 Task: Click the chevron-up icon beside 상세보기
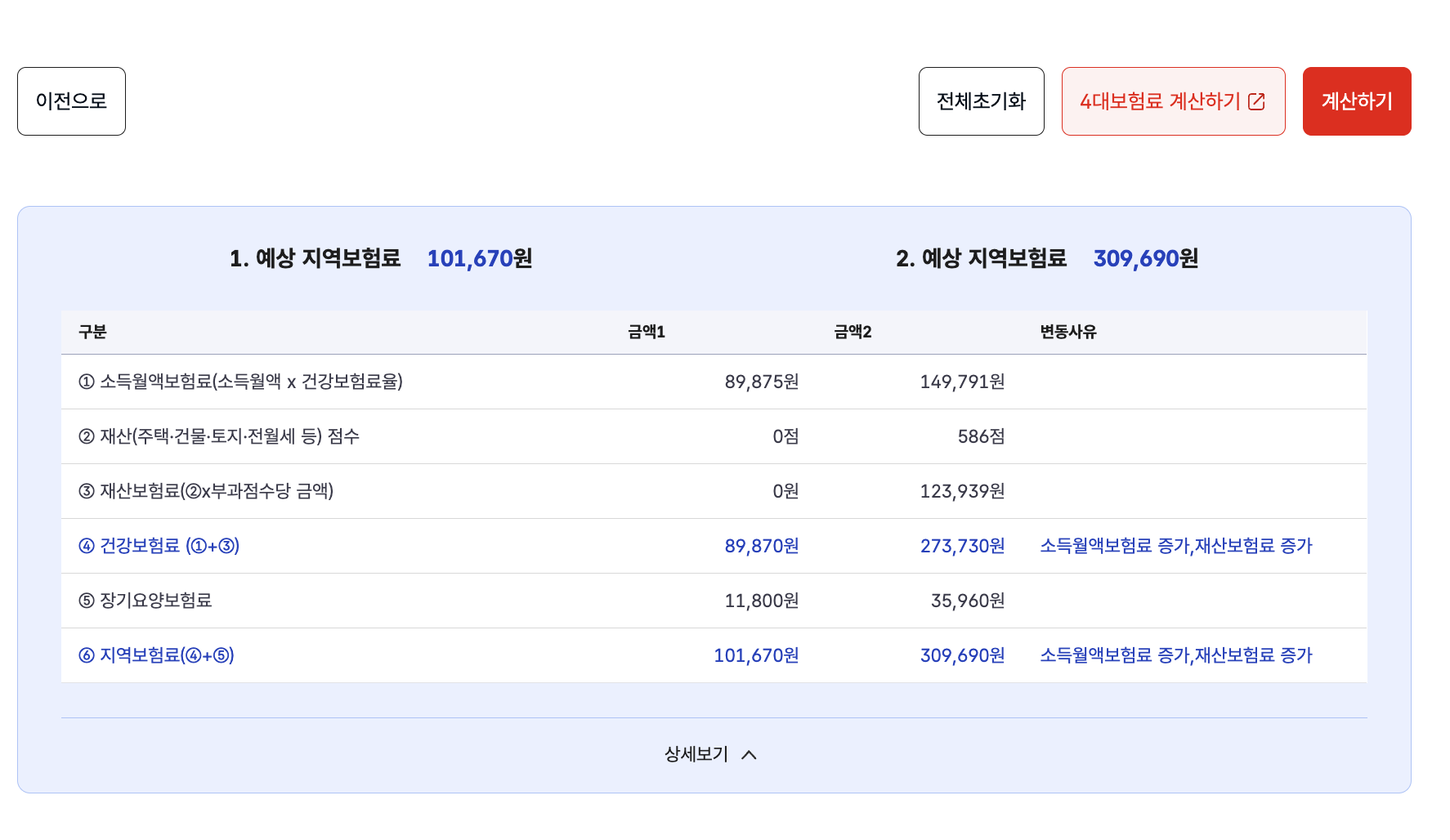(x=749, y=755)
